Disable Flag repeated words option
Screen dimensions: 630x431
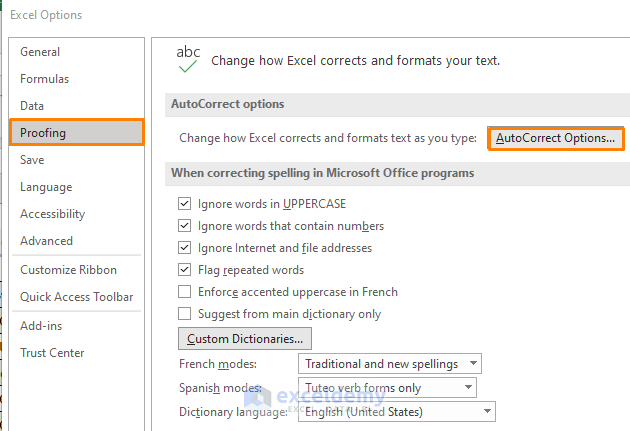[184, 270]
